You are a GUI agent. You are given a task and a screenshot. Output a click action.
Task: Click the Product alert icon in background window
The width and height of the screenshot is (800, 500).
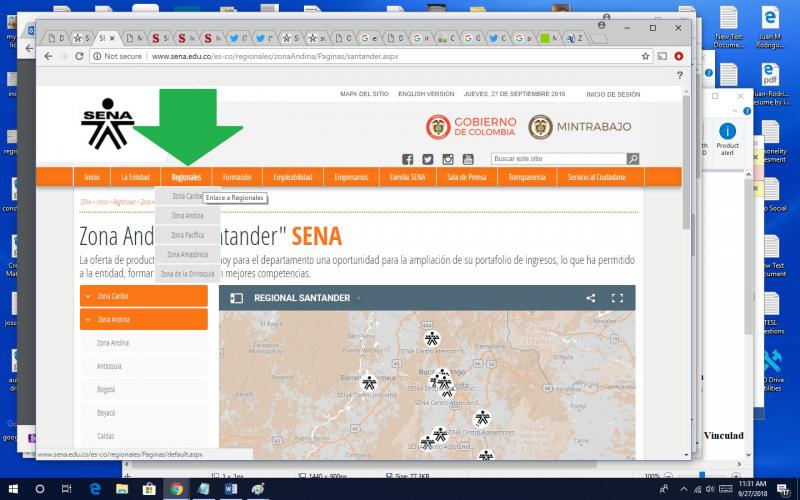[x=728, y=138]
